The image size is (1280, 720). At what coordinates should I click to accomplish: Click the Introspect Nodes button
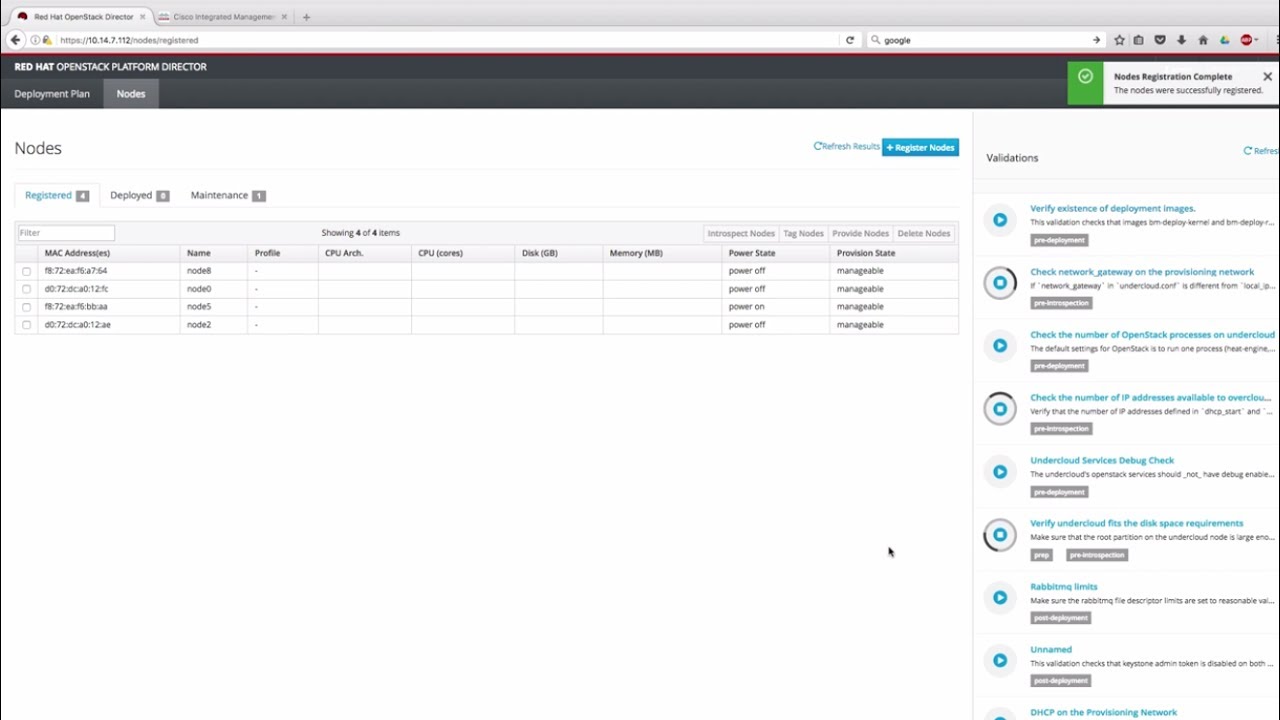point(741,233)
